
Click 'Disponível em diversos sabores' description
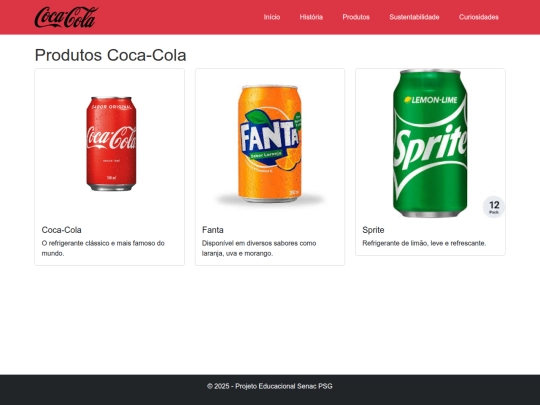(259, 248)
